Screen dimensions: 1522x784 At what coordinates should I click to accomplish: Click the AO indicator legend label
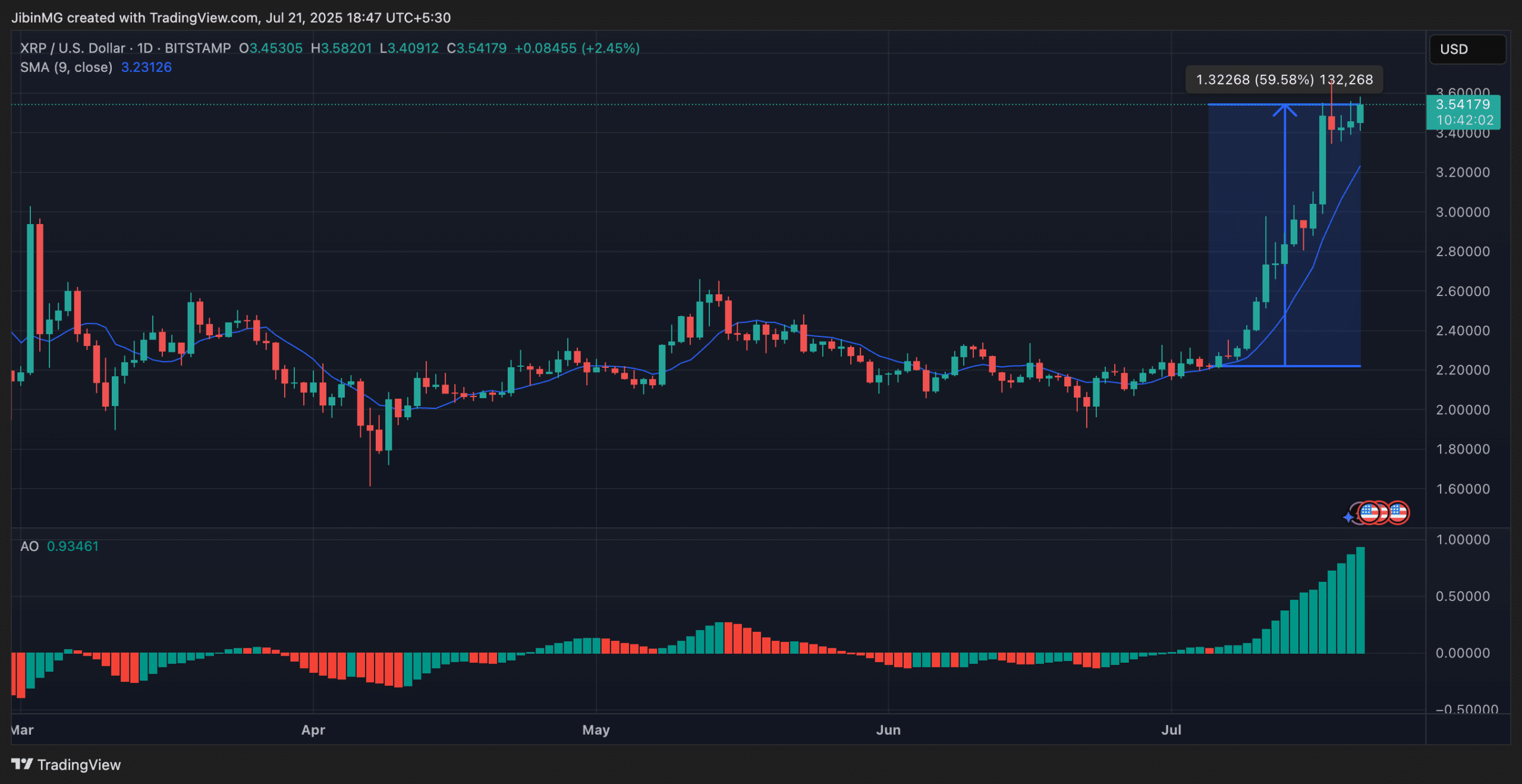point(29,546)
